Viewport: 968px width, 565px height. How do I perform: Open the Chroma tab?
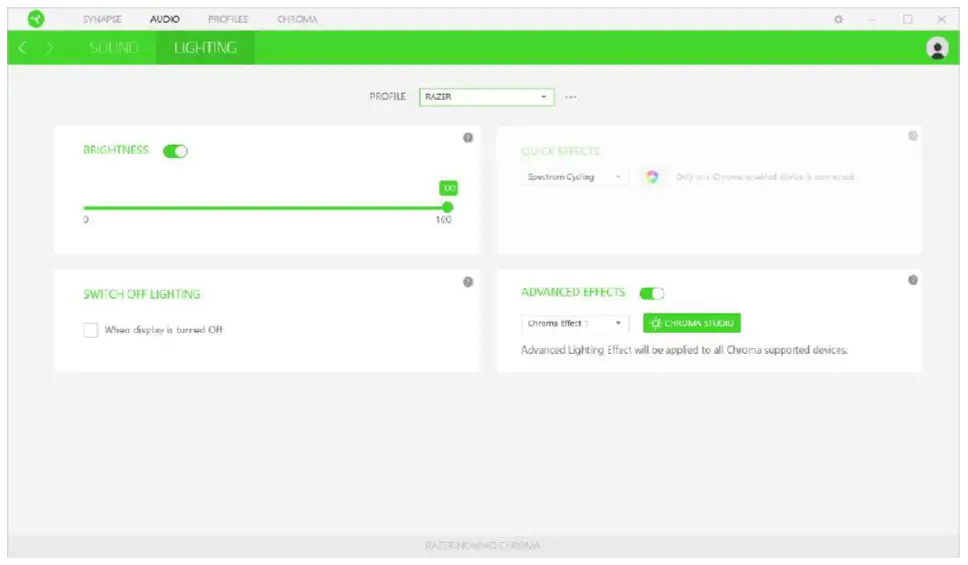coord(297,19)
